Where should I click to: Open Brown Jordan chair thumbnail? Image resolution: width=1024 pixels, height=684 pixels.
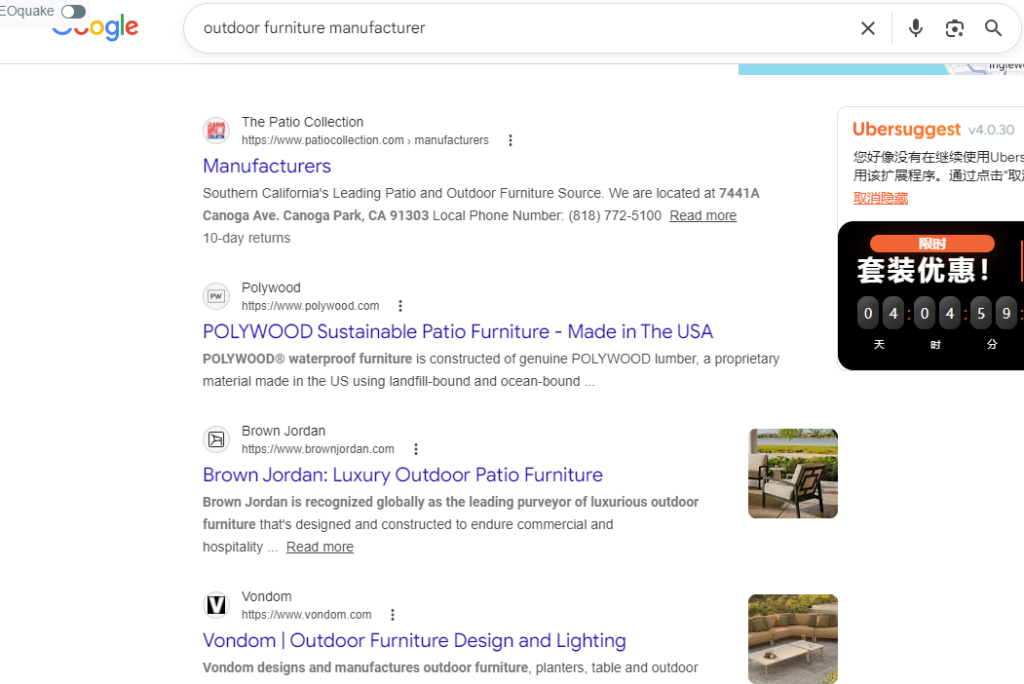(x=793, y=474)
